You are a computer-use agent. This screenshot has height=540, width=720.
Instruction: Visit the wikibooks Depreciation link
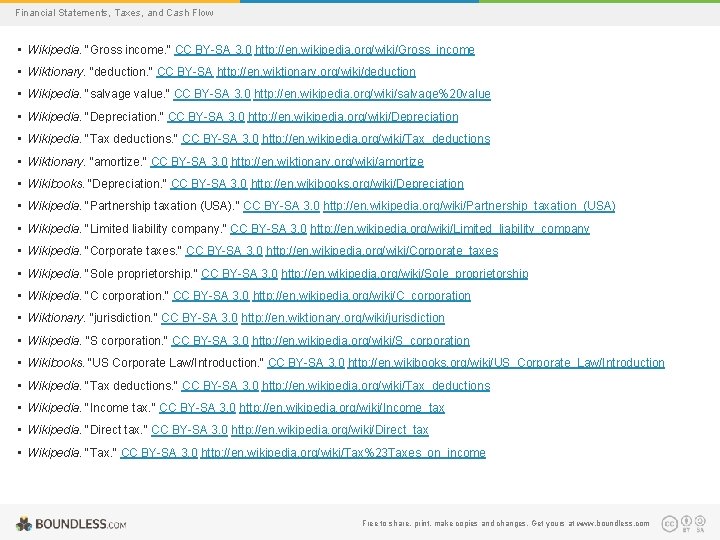[357, 184]
